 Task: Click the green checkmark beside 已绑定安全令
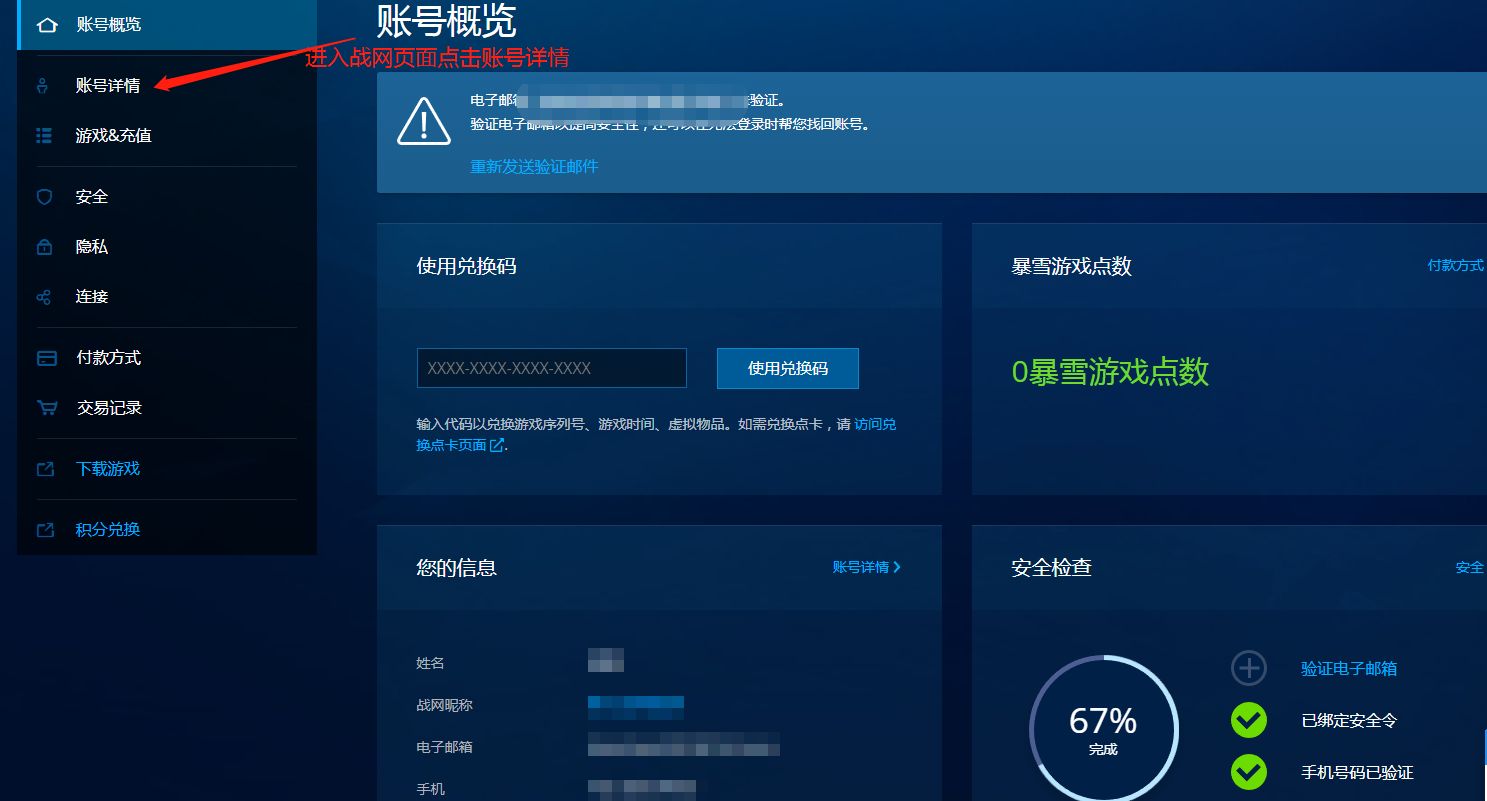pyautogui.click(x=1249, y=720)
